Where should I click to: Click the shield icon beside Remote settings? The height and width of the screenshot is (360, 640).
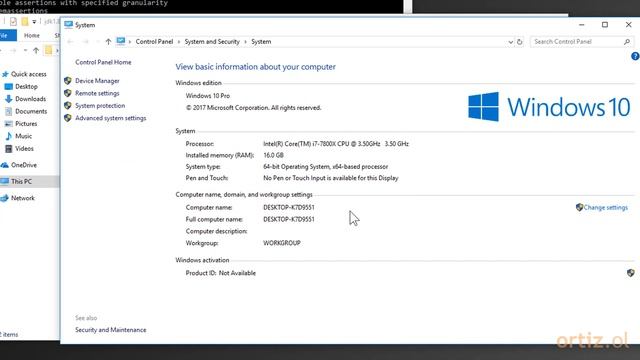click(x=68, y=93)
